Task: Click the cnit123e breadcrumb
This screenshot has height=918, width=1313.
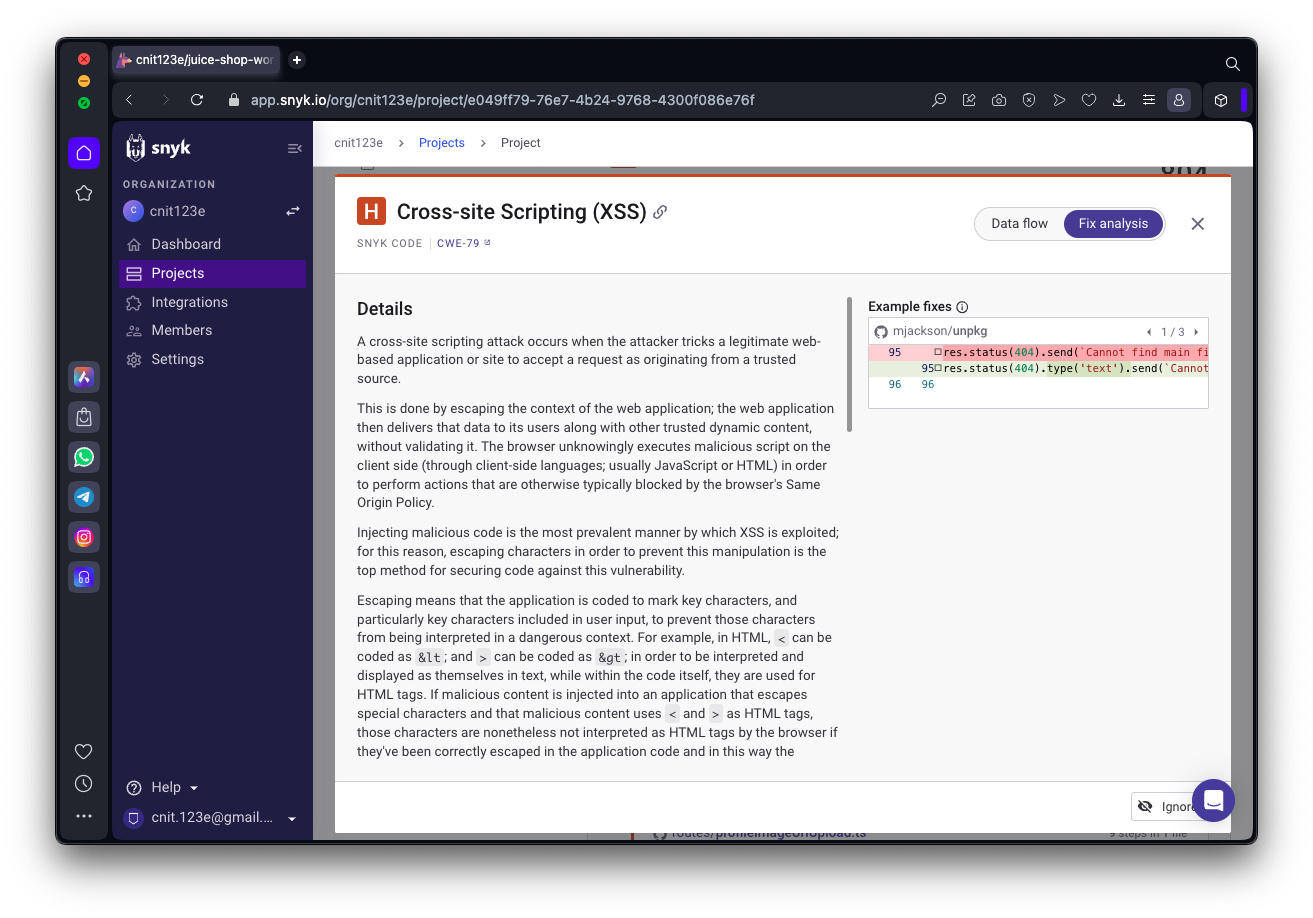Action: coord(358,143)
